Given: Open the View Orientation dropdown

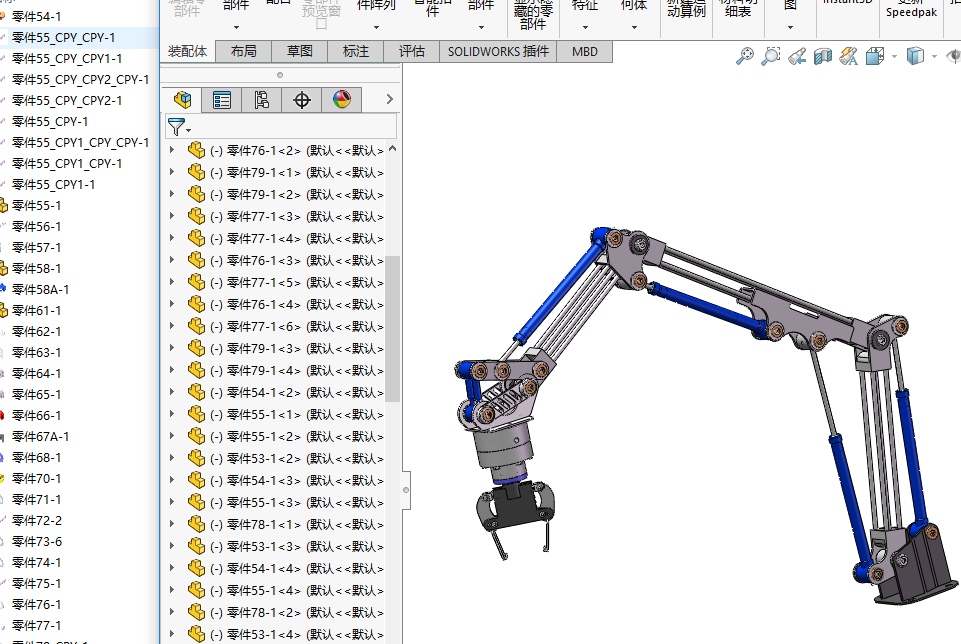Looking at the screenshot, I should click(x=877, y=57).
